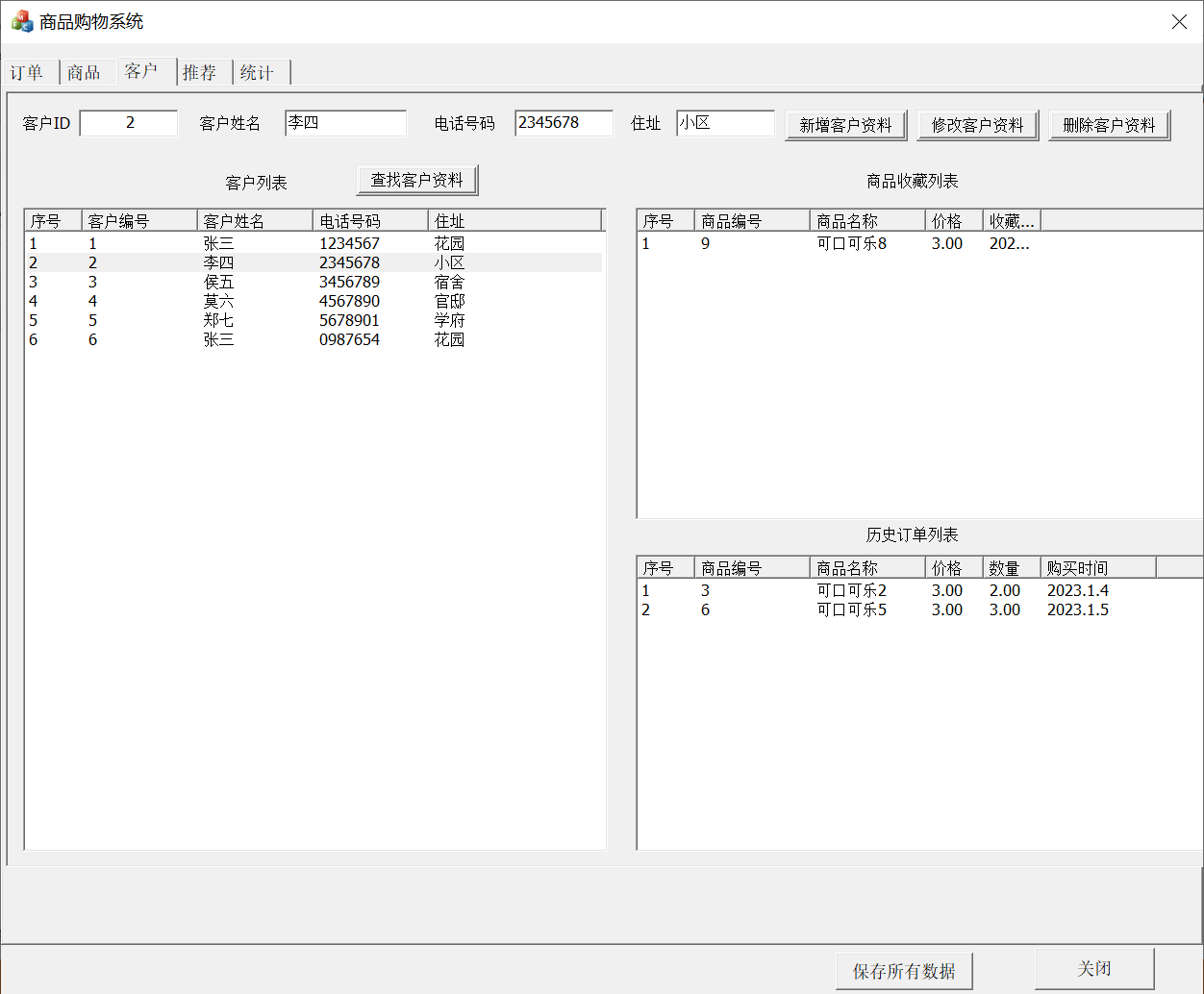Click the 新增客户资料 button

[x=846, y=125]
